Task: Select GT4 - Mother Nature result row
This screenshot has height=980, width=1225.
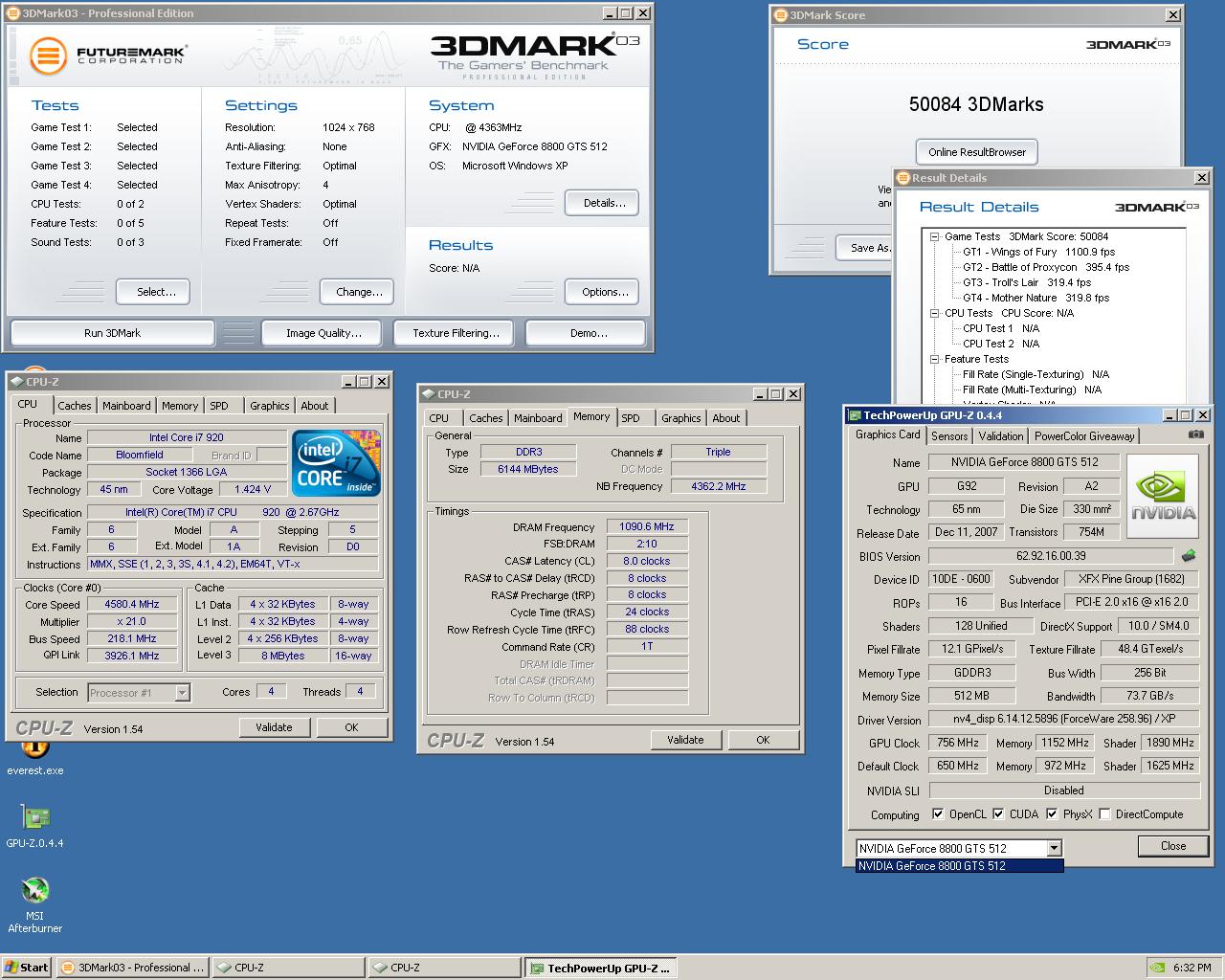Action: (x=1036, y=298)
